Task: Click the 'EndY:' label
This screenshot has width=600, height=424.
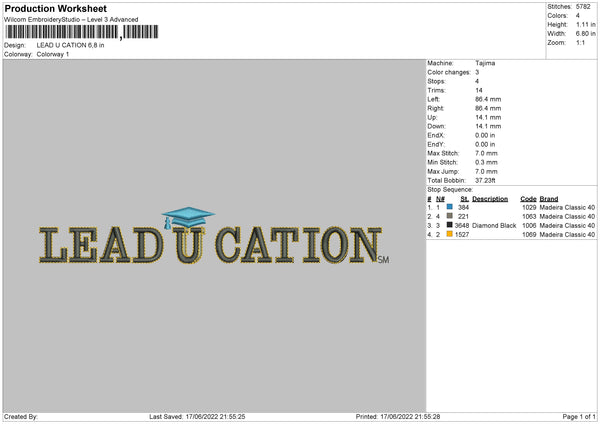Action: point(436,145)
